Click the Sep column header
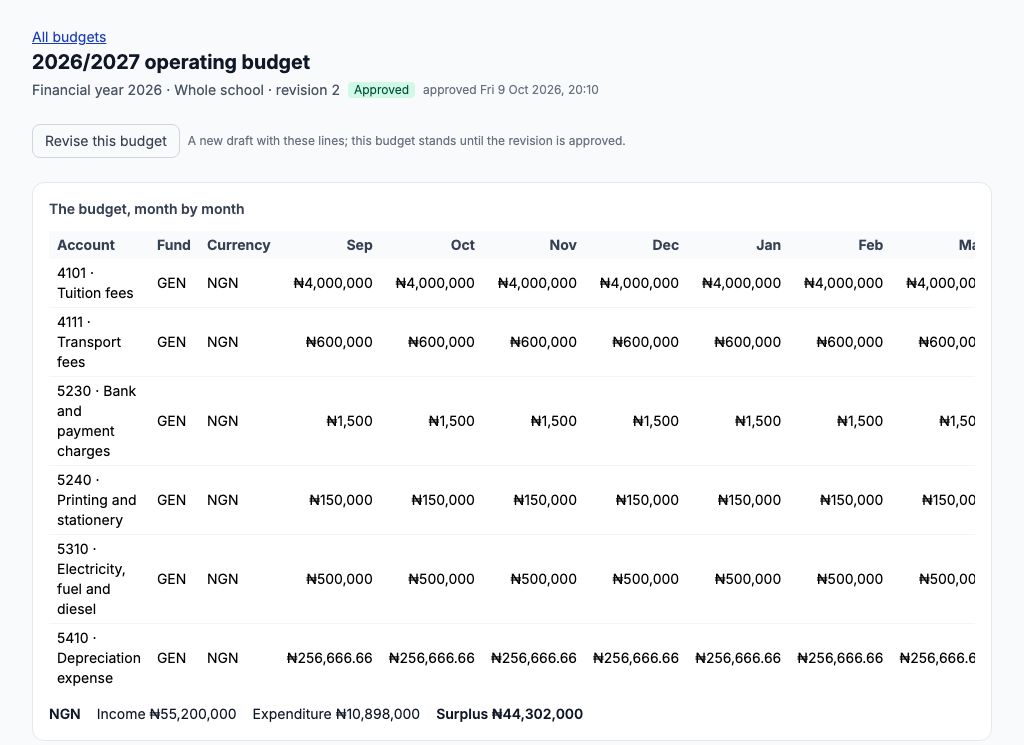Image resolution: width=1024 pixels, height=745 pixels. coord(359,245)
